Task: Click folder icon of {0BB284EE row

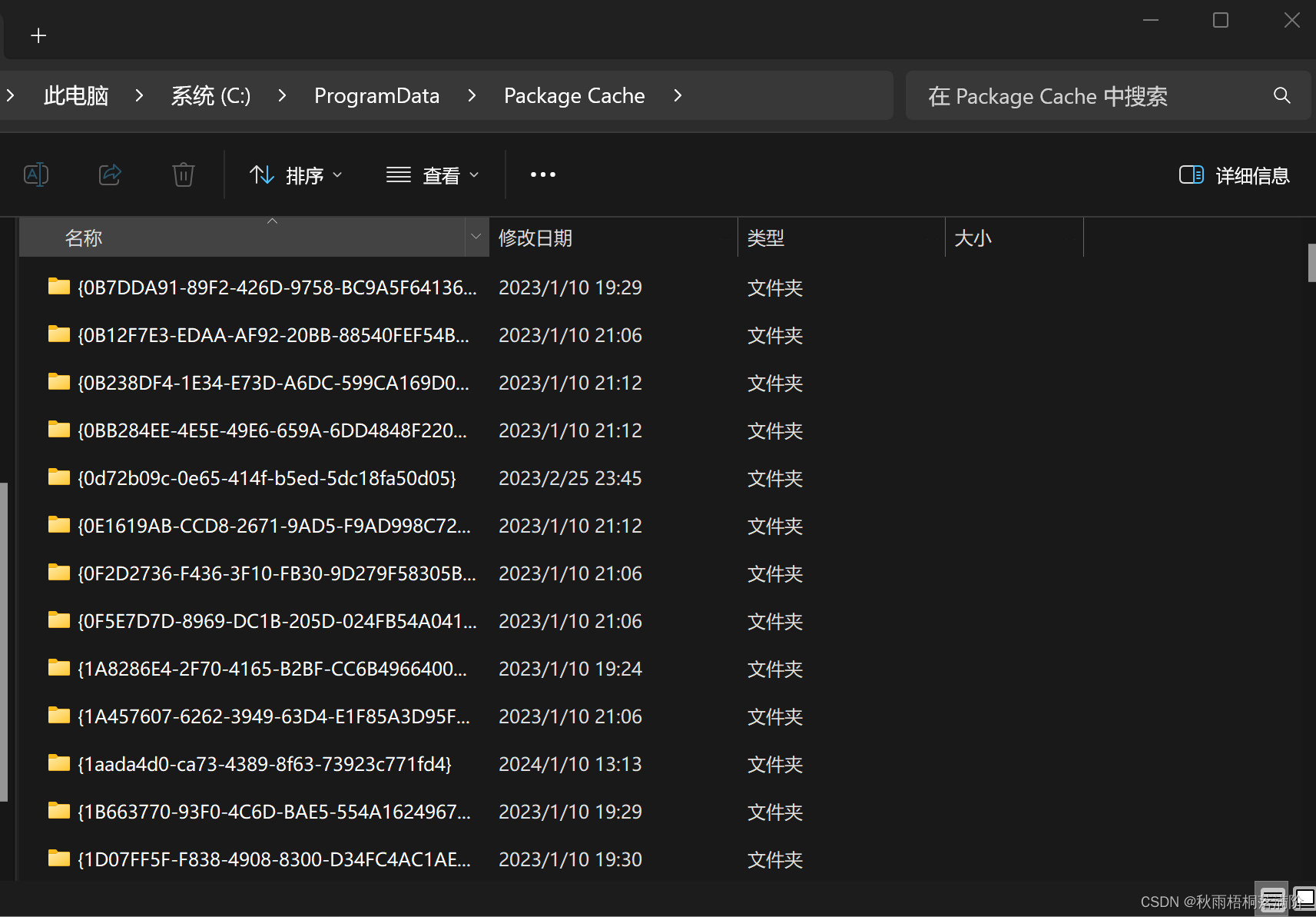Action: click(59, 430)
